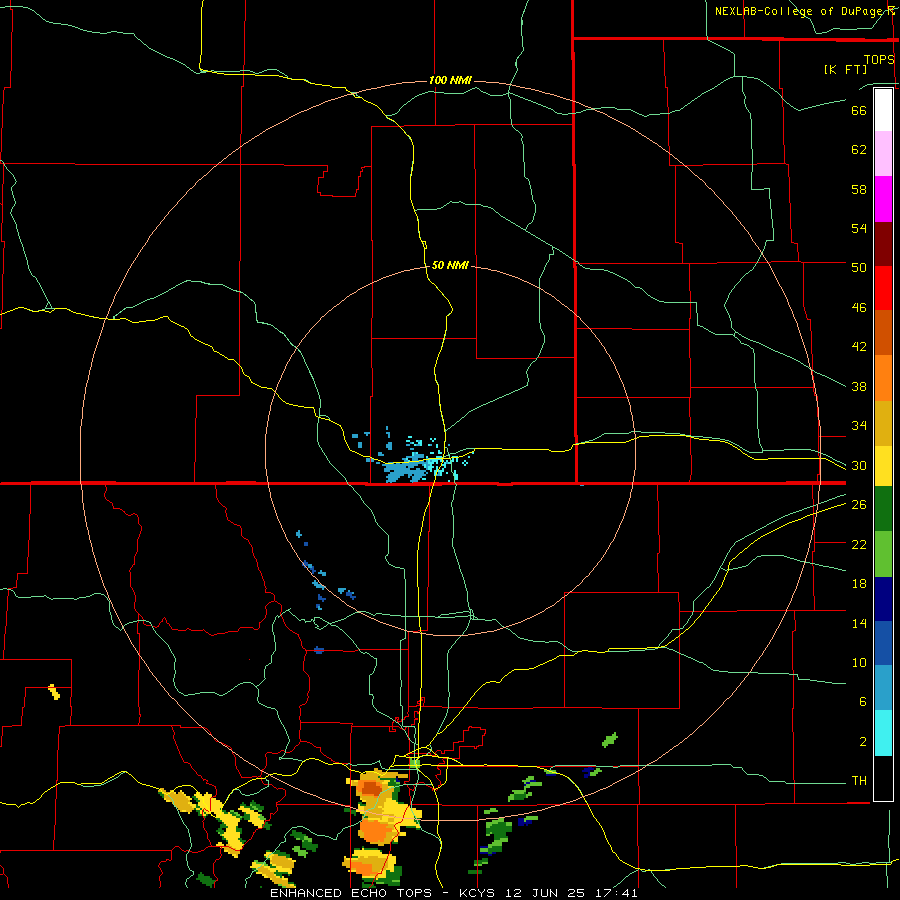
Task: Click the 17:41 timestamp in the caption
Action: coord(617,893)
